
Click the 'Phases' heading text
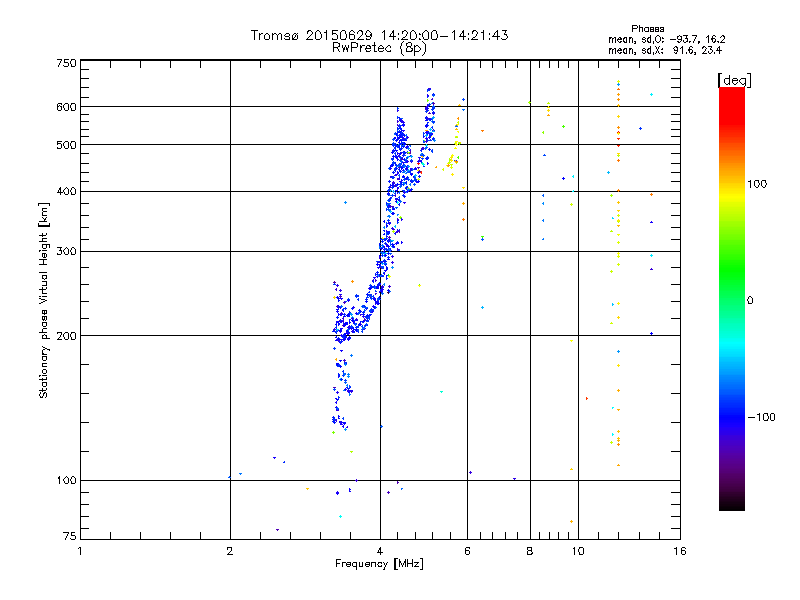click(x=647, y=29)
